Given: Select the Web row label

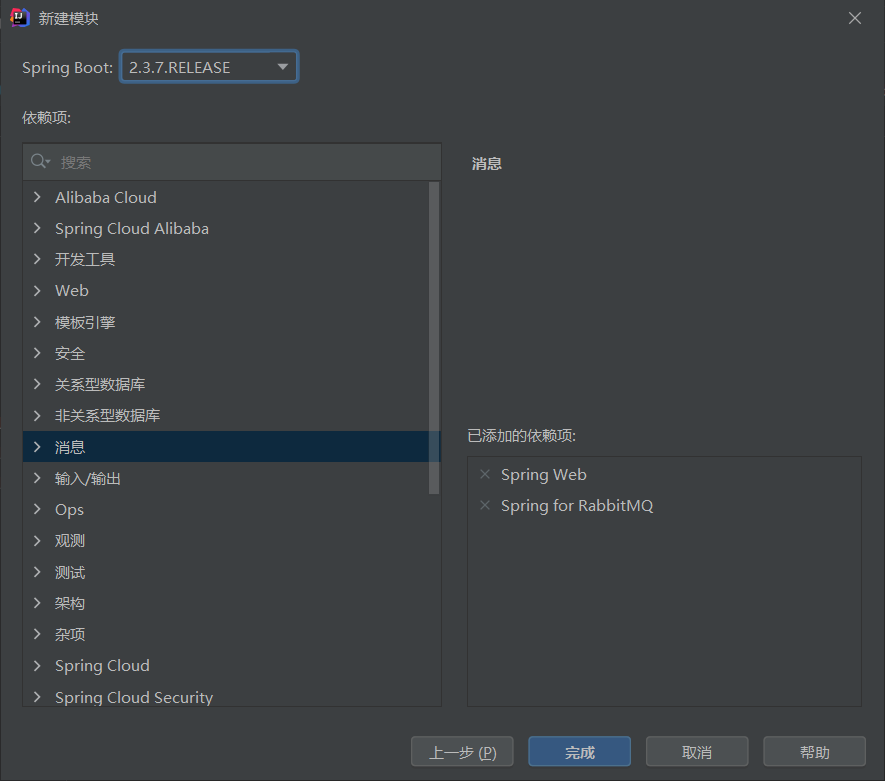Looking at the screenshot, I should [x=72, y=291].
